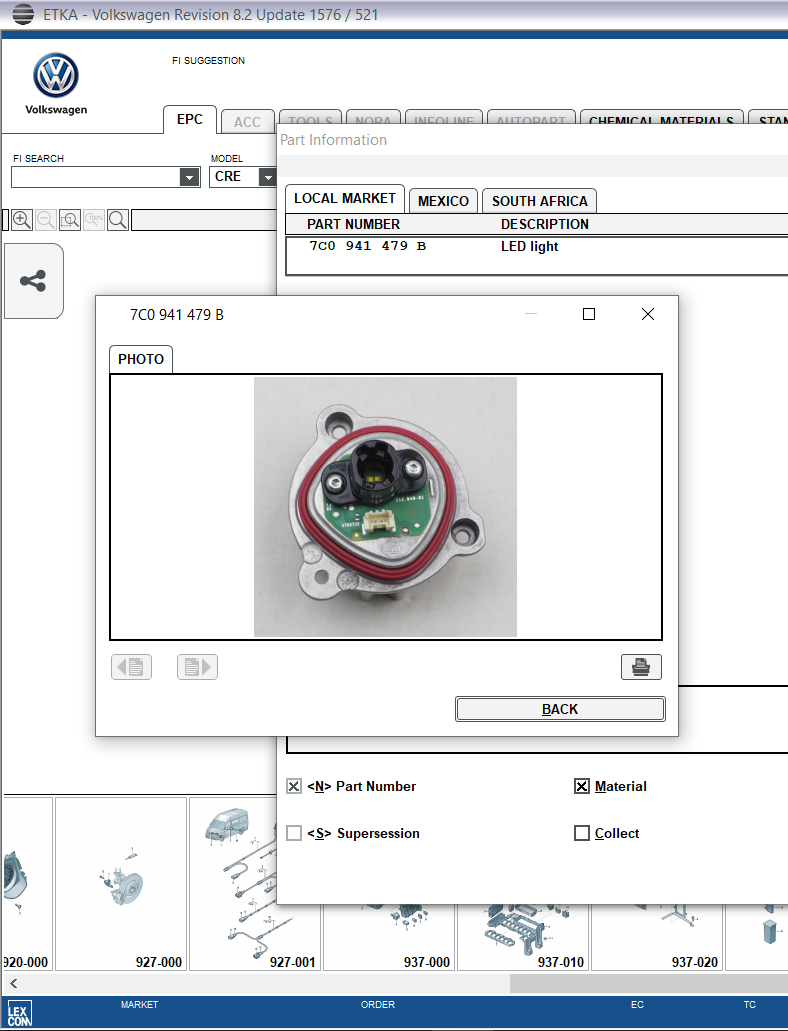This screenshot has height=1031, width=788.
Task: Click the previous photo page icon
Action: coord(132,667)
